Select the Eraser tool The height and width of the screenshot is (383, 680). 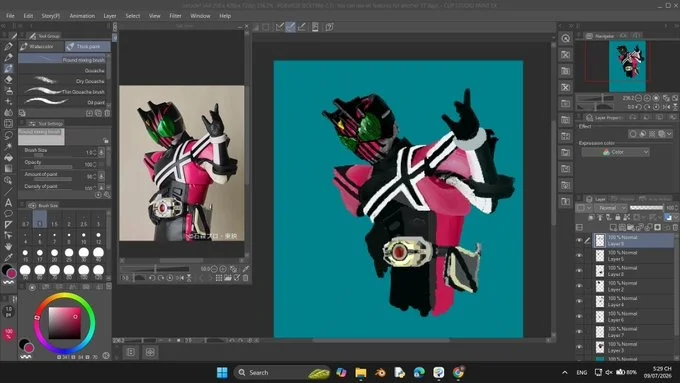[x=8, y=79]
